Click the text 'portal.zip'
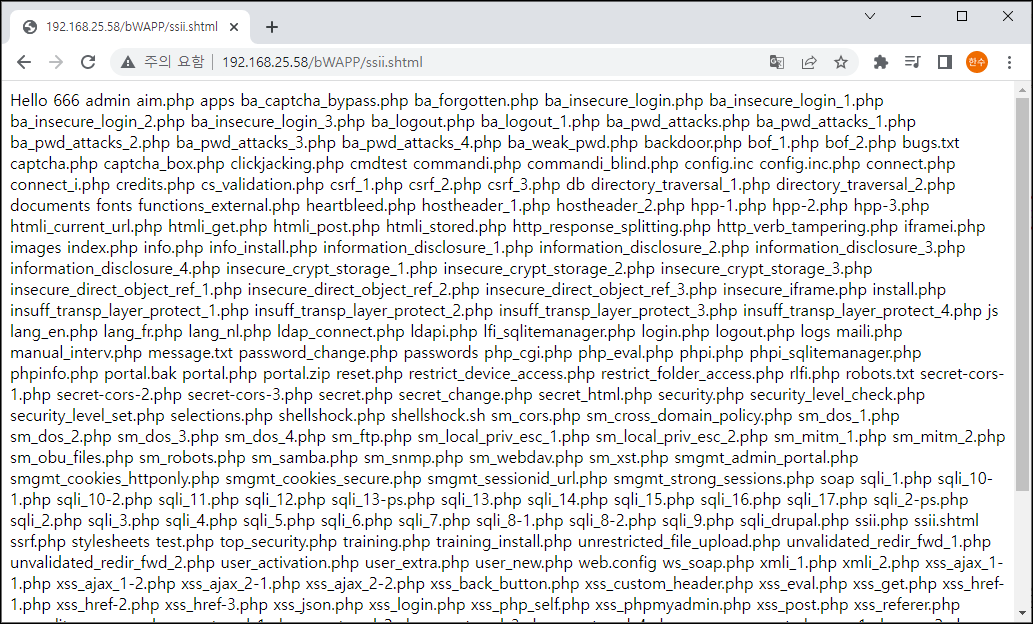Screen dimensions: 1033x624 (296, 374)
